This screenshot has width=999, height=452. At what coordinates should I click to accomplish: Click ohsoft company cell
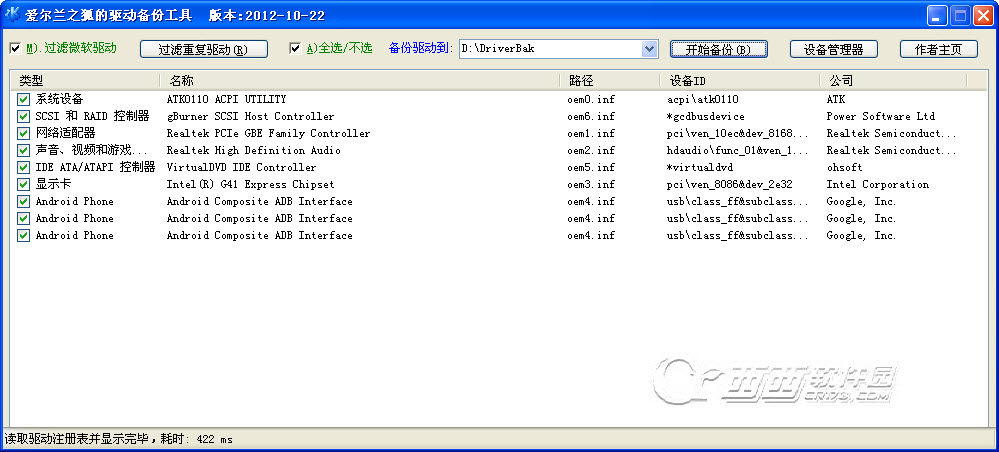point(844,168)
